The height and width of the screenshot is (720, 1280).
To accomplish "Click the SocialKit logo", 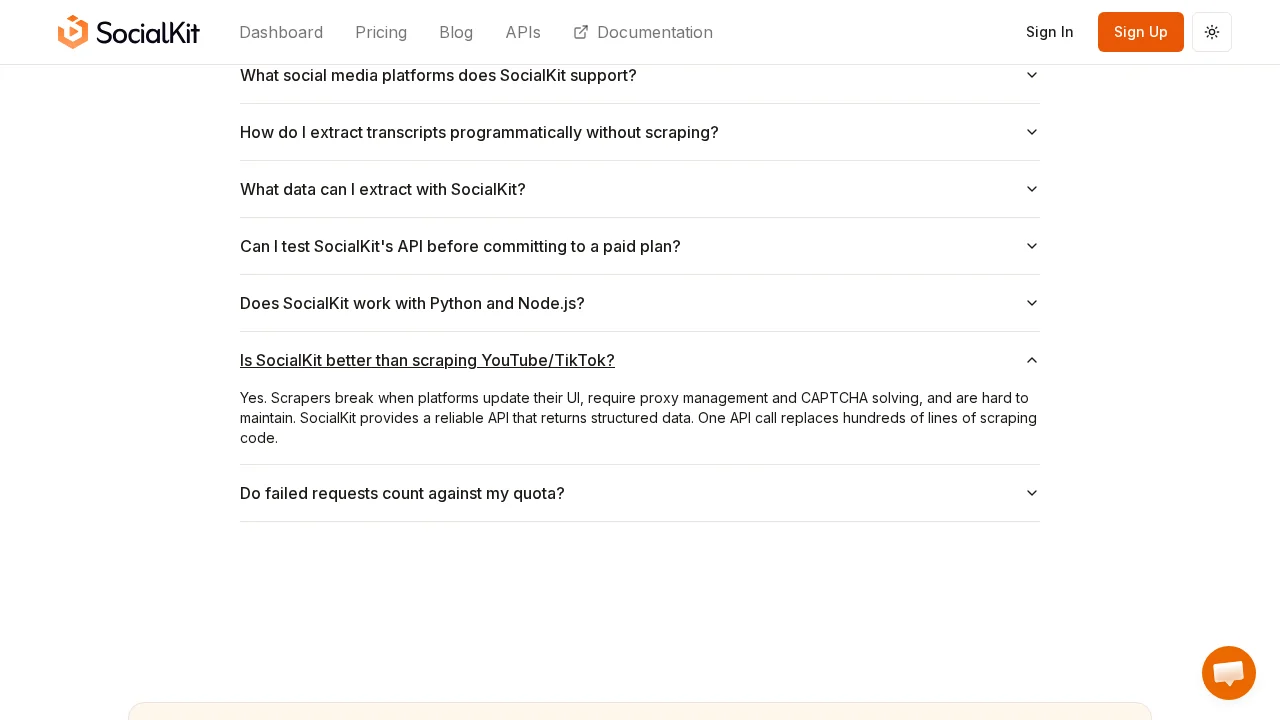I will tap(129, 32).
